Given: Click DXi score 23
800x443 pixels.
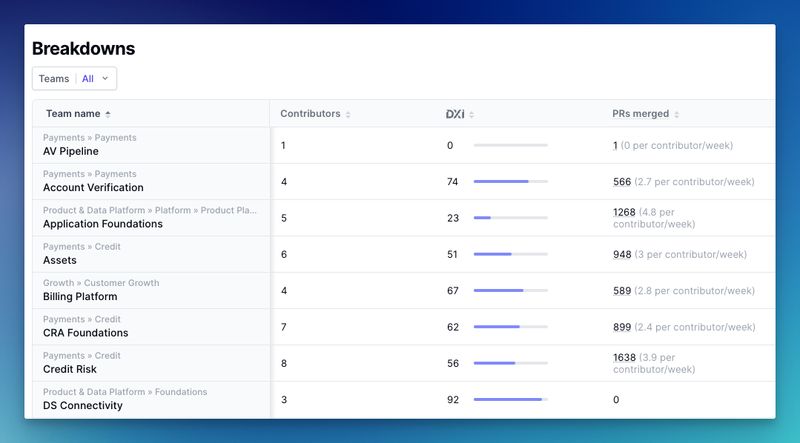Looking at the screenshot, I should [x=453, y=218].
